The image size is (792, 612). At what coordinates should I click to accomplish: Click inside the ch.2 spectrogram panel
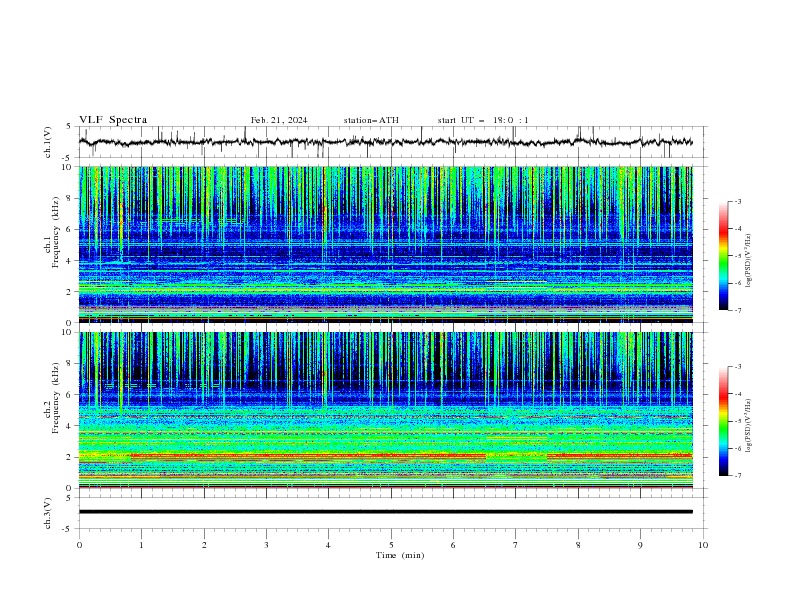385,410
